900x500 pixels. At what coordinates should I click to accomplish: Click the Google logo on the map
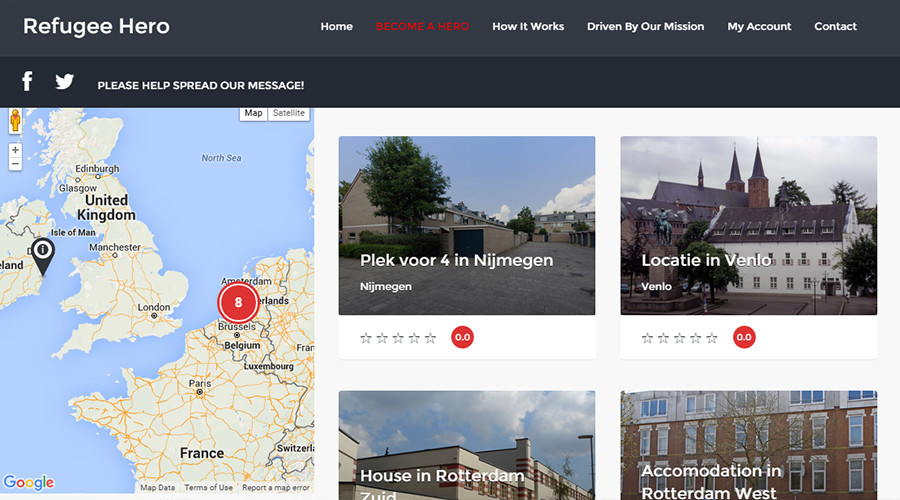(x=29, y=482)
